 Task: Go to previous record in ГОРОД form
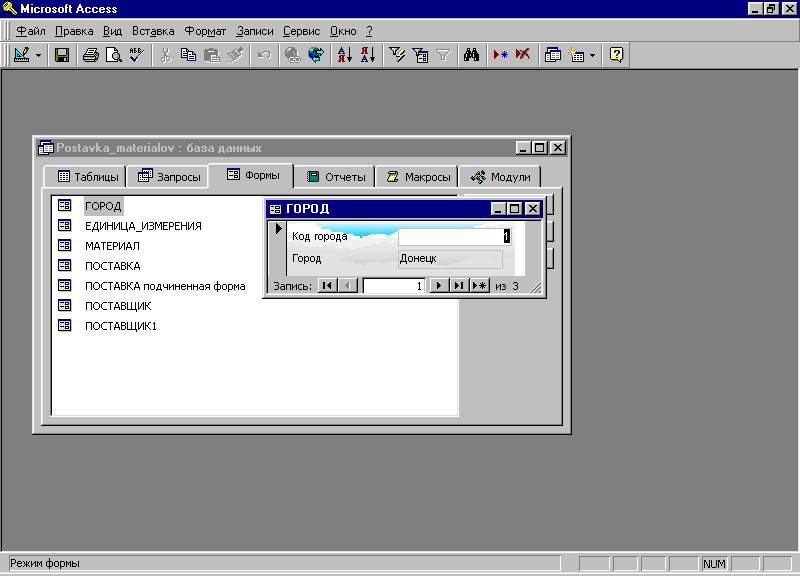347,286
